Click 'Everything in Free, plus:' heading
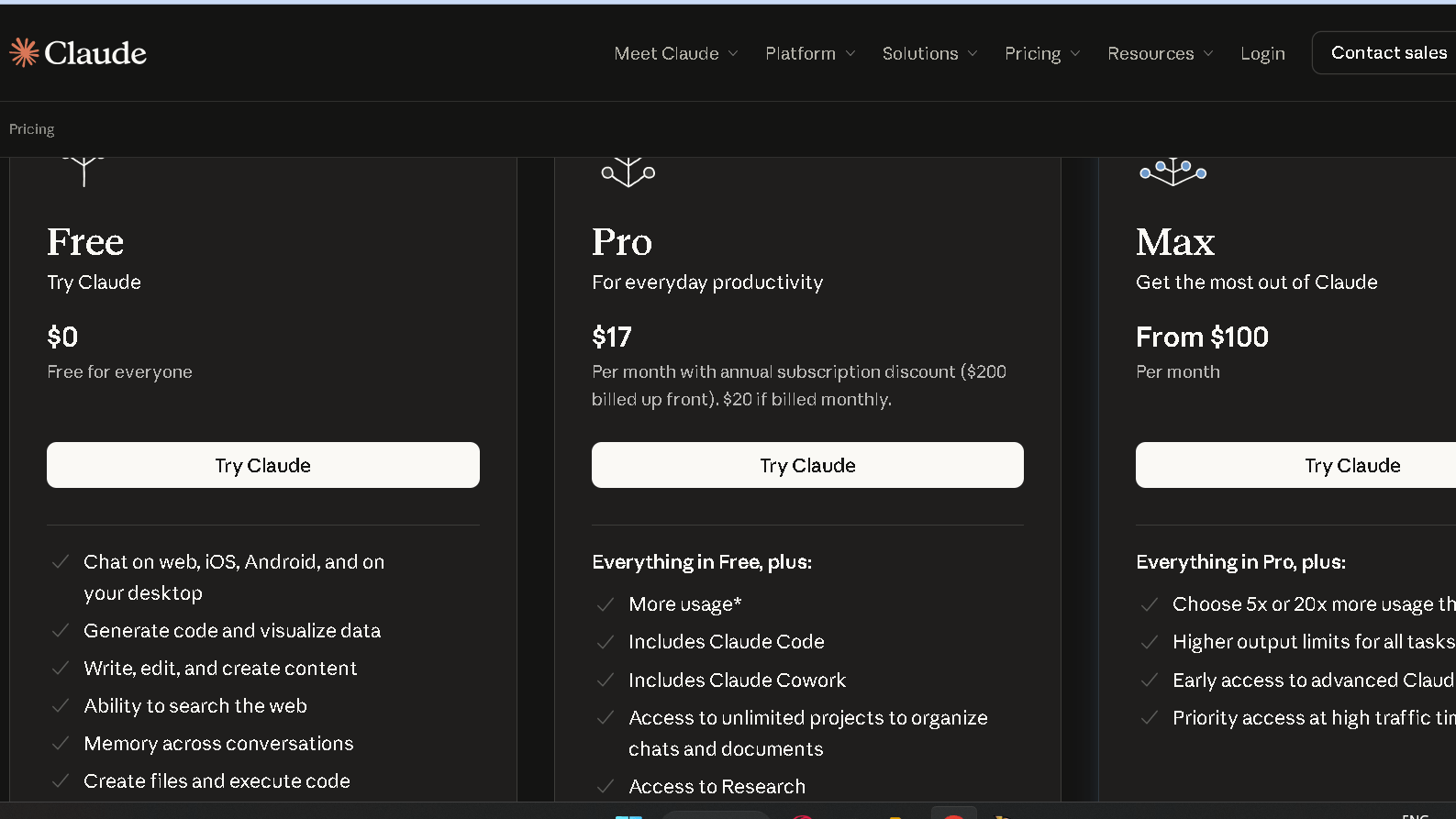Viewport: 1456px width, 819px height. (x=702, y=562)
